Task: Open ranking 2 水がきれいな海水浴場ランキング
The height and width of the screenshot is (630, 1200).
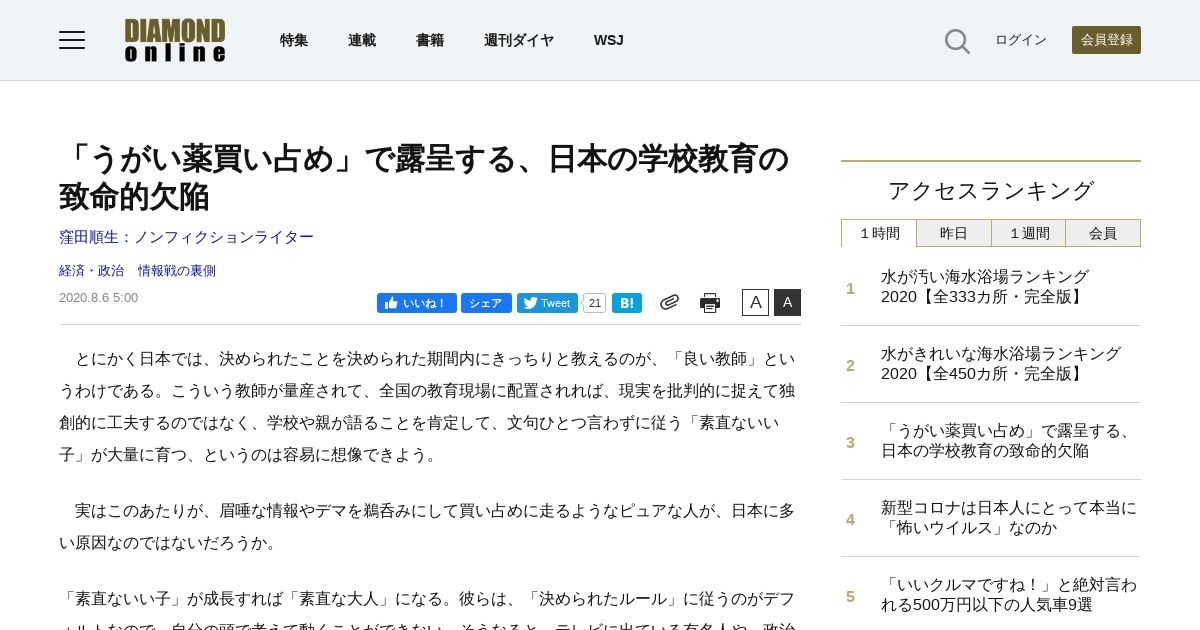Action: pyautogui.click(x=1001, y=364)
